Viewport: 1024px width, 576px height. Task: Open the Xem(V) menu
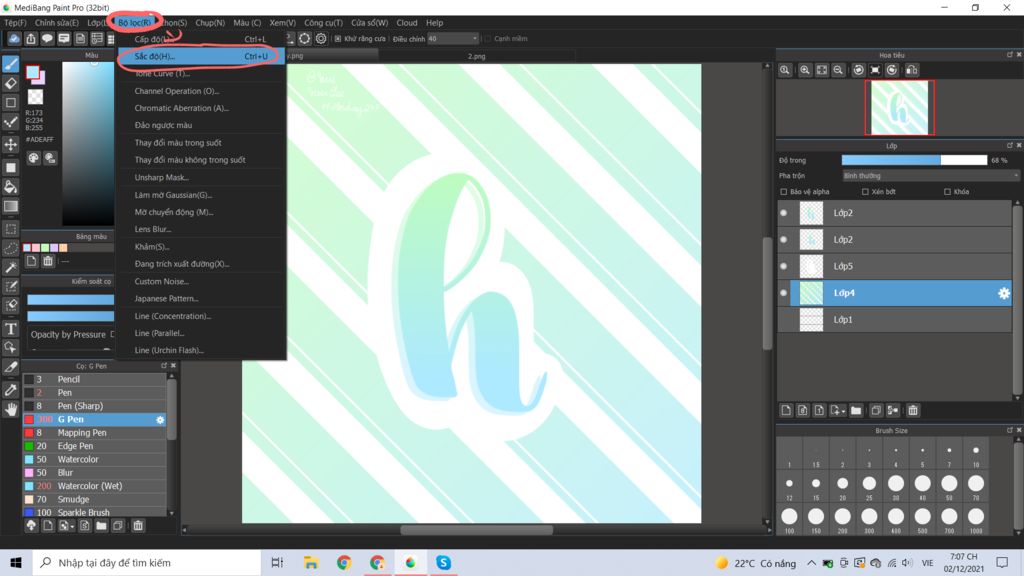coord(282,22)
